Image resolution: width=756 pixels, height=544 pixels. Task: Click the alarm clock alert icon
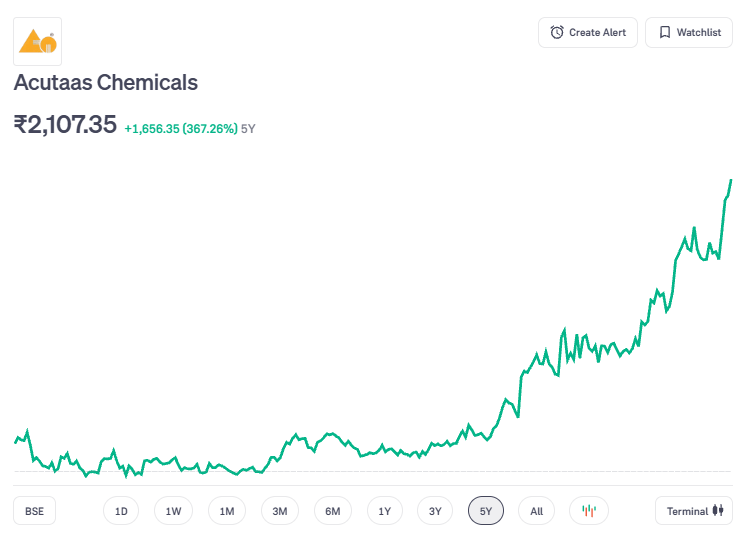(557, 32)
